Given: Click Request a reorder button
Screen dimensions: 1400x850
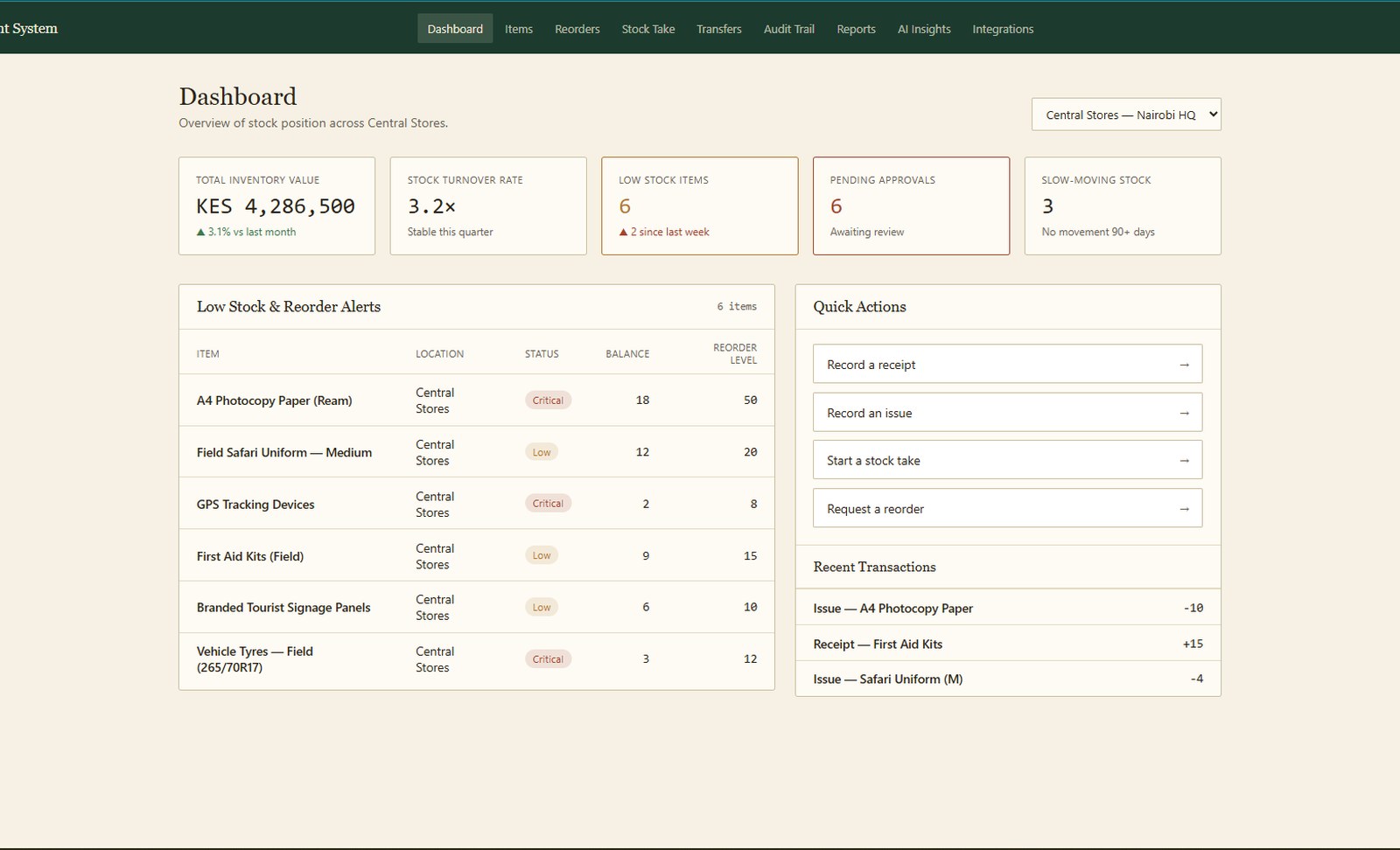Looking at the screenshot, I should 1007,508.
